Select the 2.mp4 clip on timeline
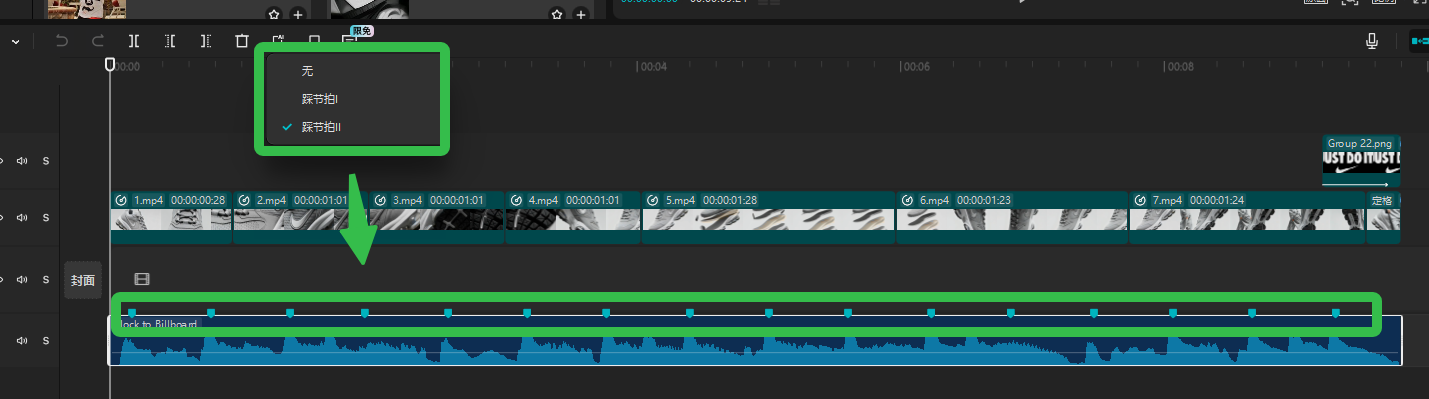 point(301,218)
